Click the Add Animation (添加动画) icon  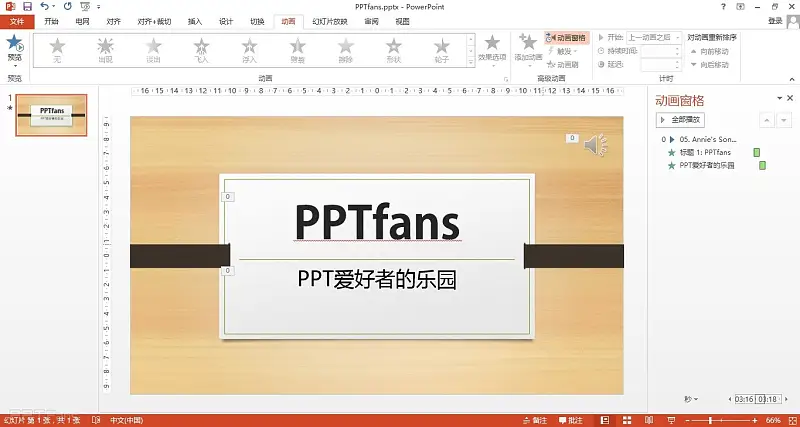pos(528,43)
